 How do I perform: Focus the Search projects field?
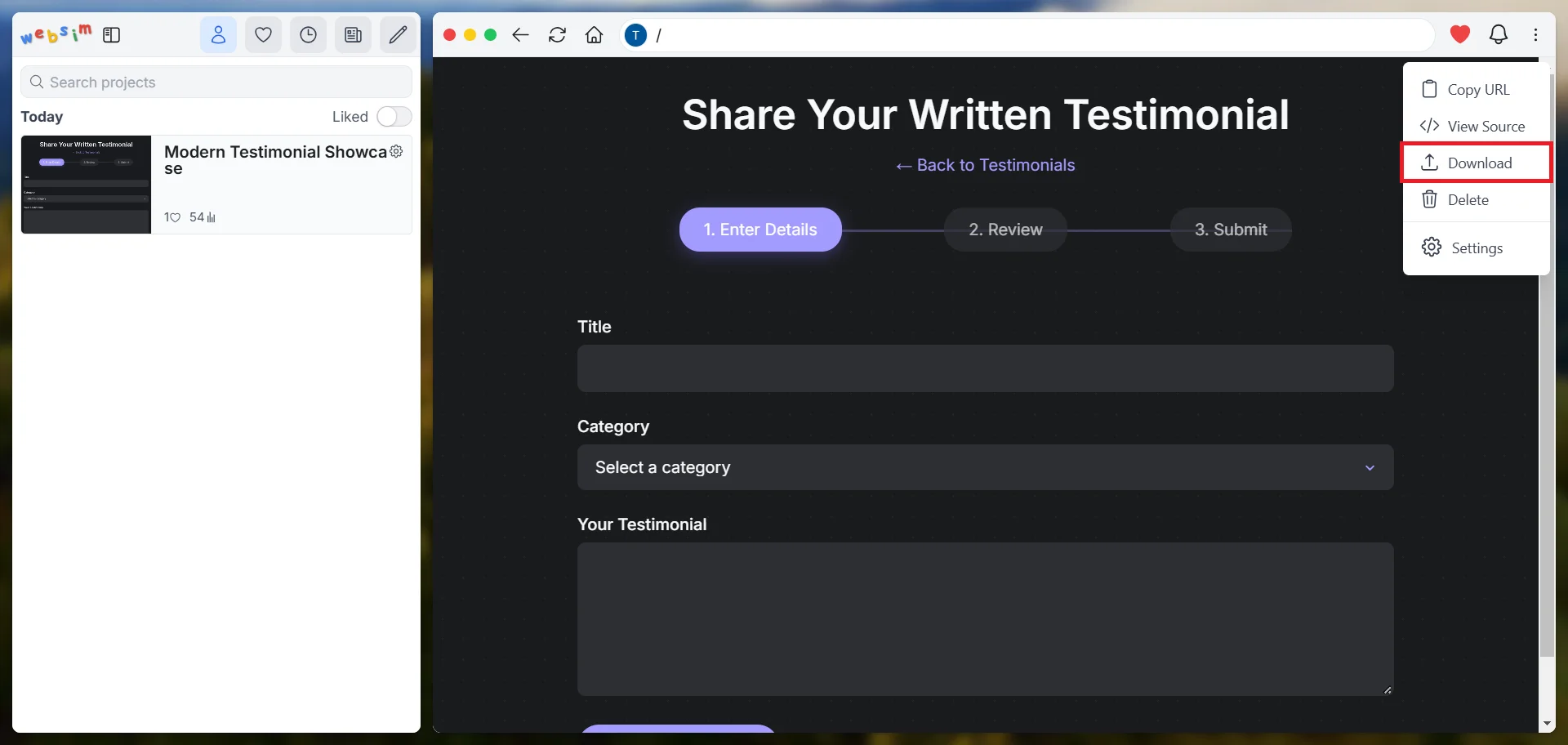click(216, 82)
